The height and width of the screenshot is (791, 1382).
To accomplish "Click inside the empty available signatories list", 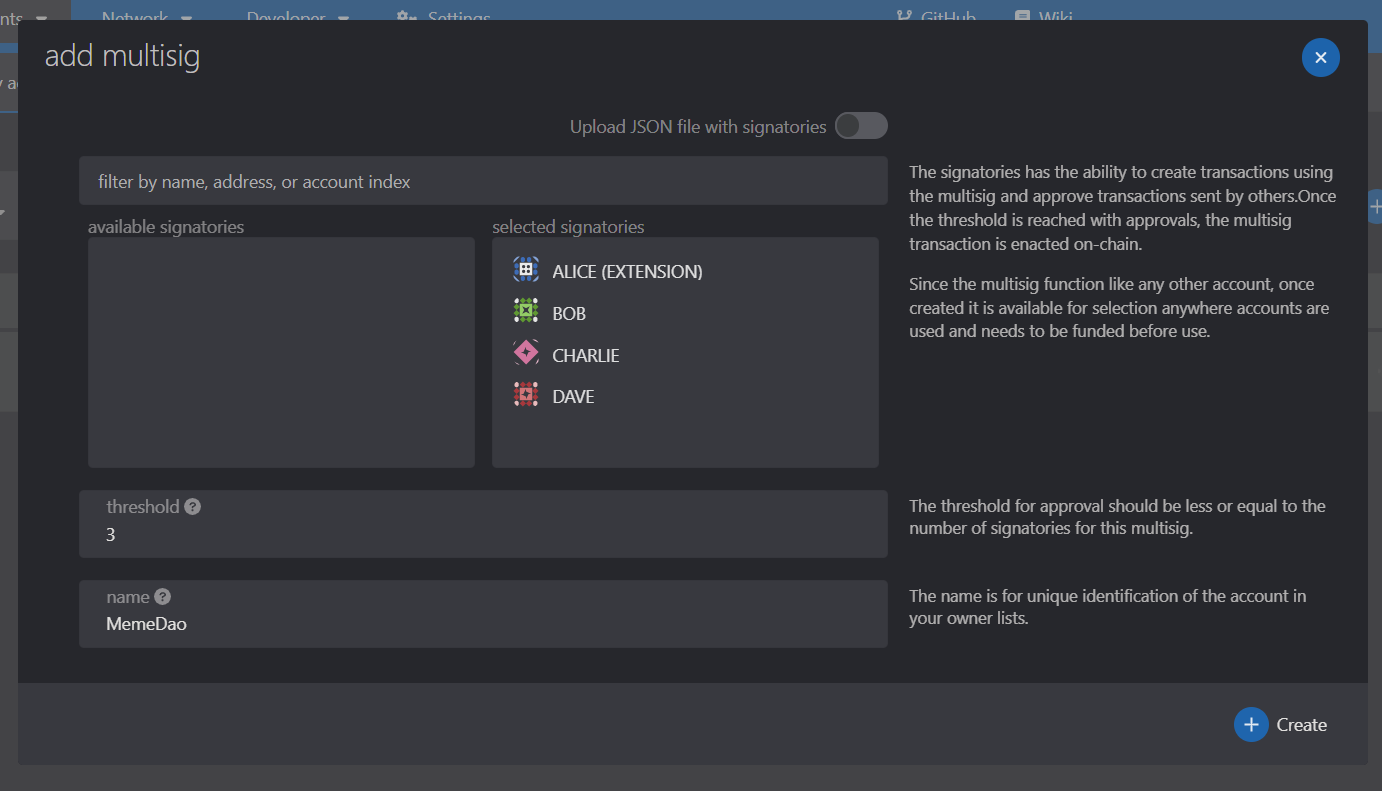I will pos(281,352).
